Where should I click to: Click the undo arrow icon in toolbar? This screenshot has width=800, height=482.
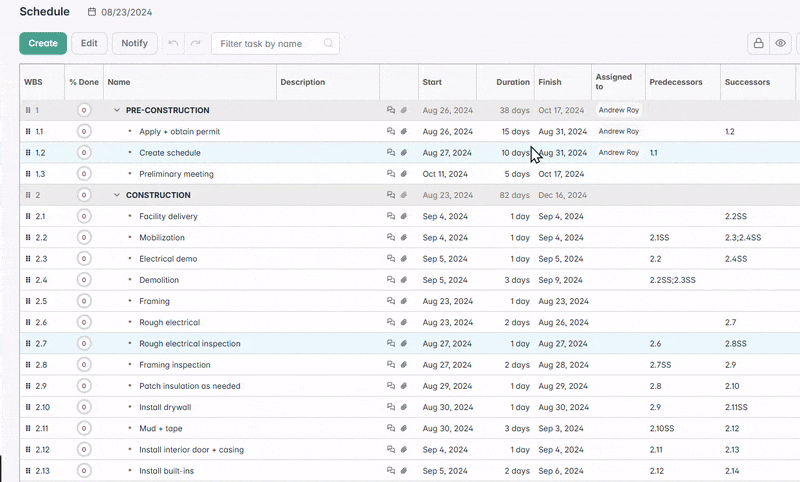point(174,44)
